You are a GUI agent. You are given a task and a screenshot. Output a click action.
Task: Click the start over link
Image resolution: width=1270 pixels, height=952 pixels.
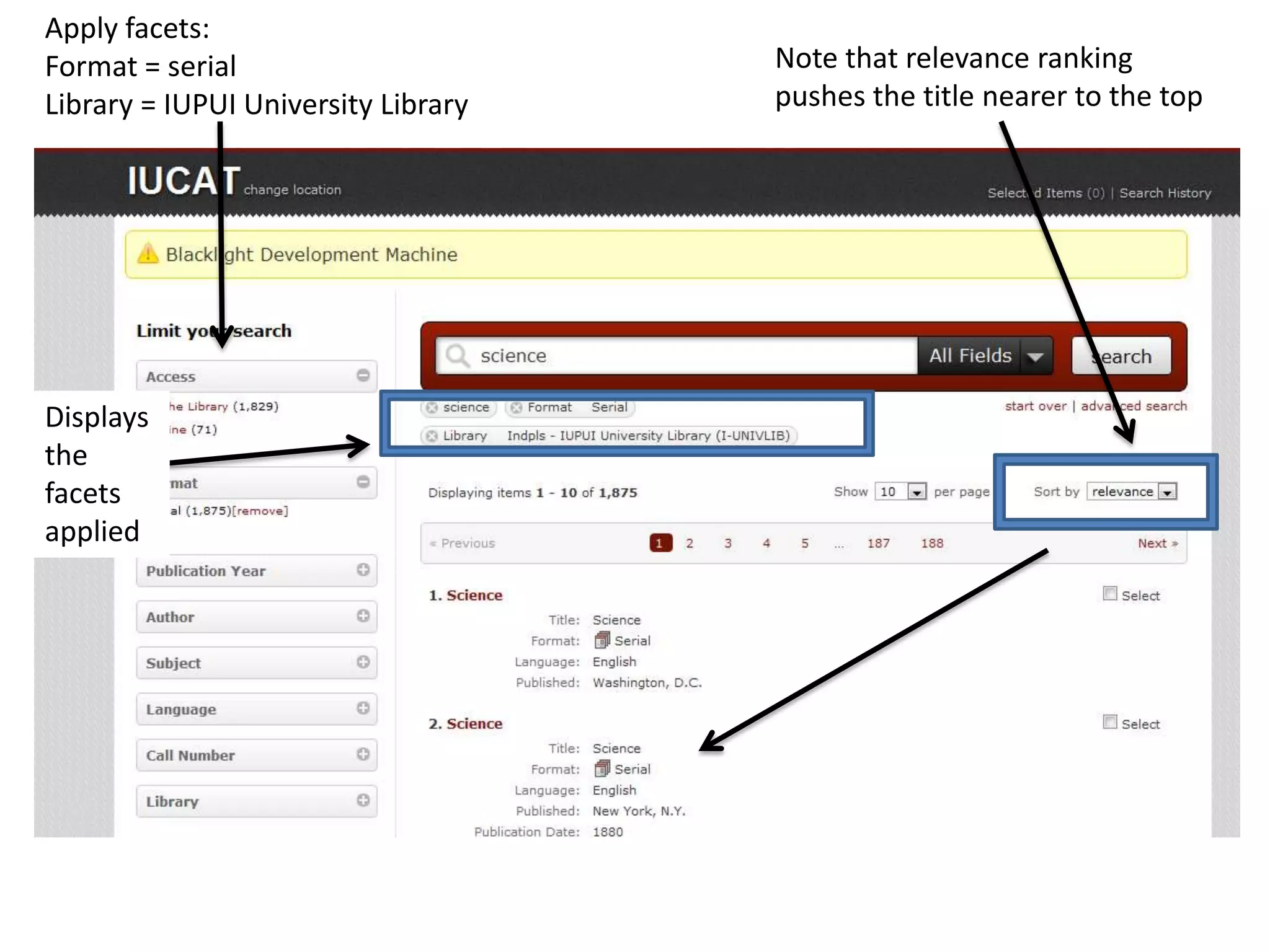(1036, 406)
